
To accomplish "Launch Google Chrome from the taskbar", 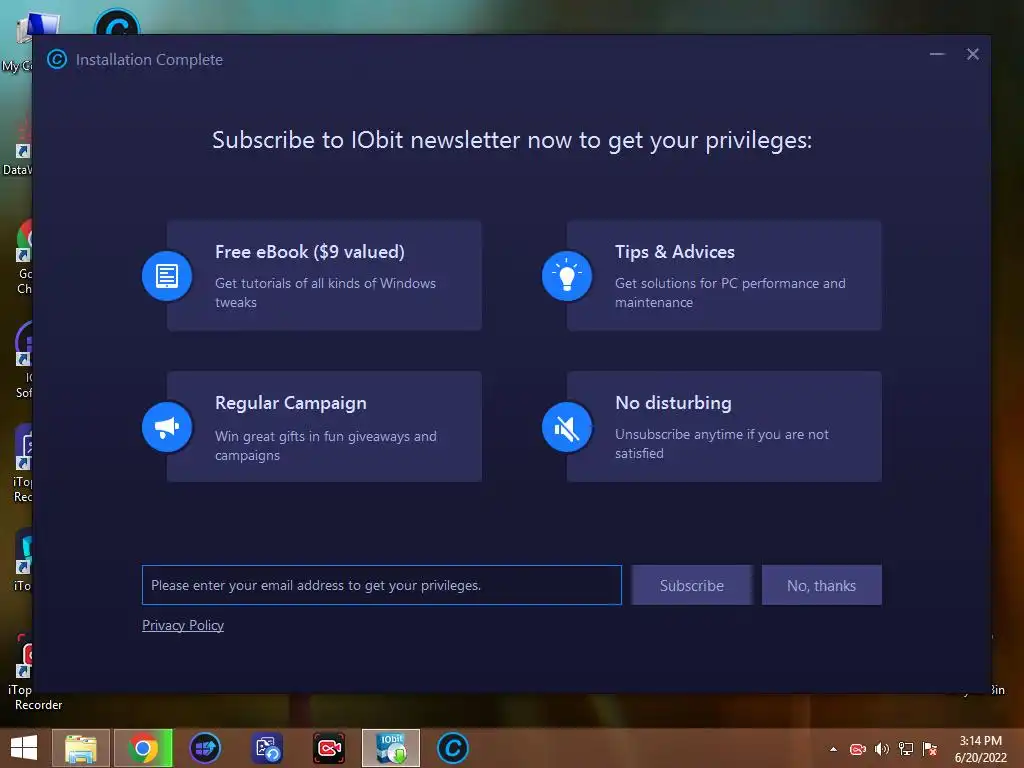I will pos(143,748).
